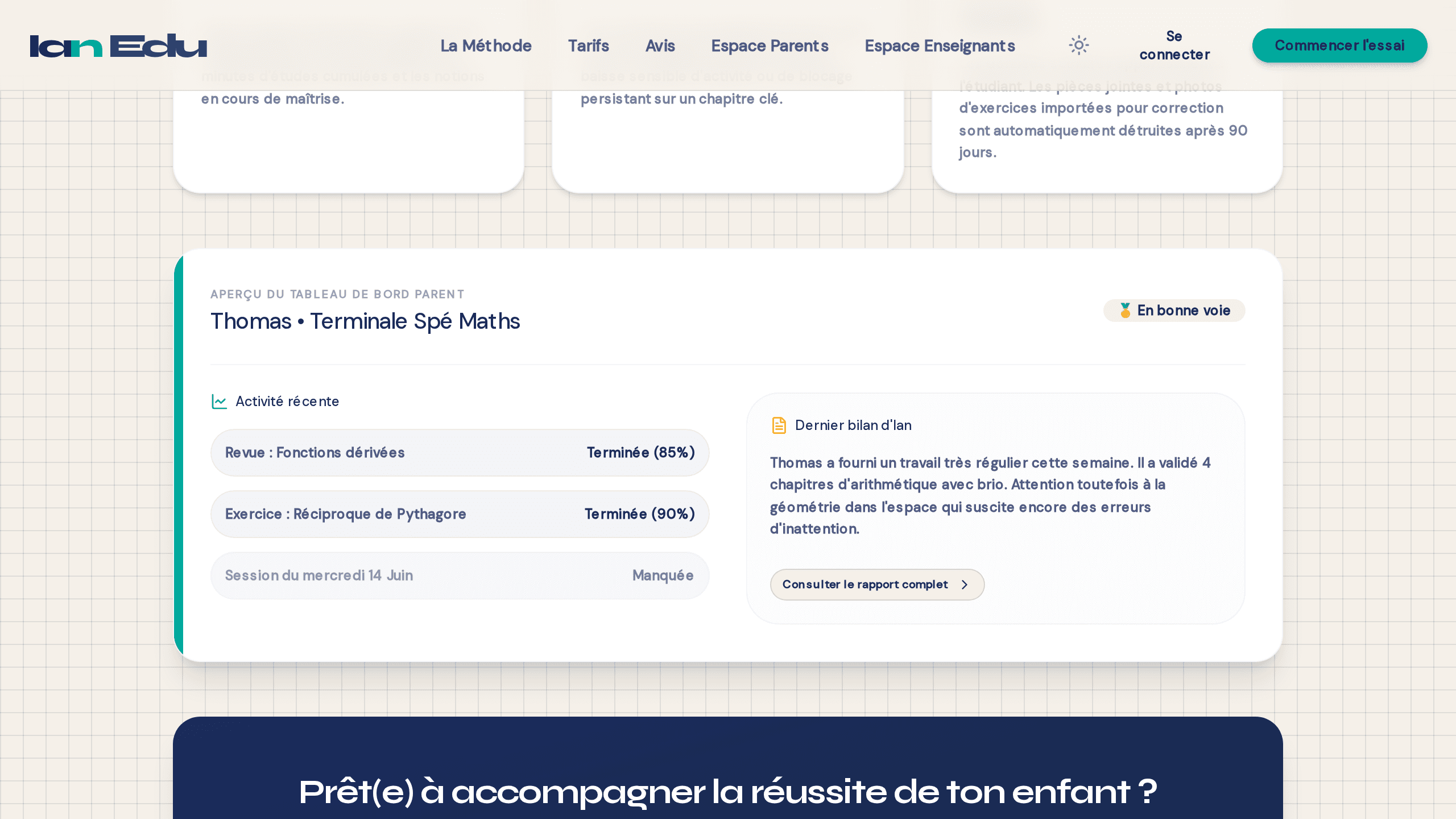Click the Dernier bilan d'Ian title
This screenshot has width=1456, height=819.
pos(853,425)
